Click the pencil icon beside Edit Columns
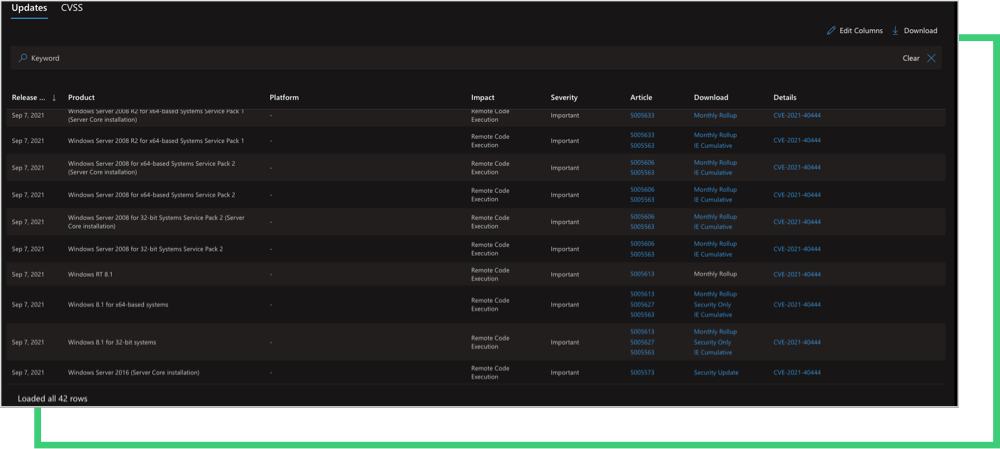1000x449 pixels. 831,31
